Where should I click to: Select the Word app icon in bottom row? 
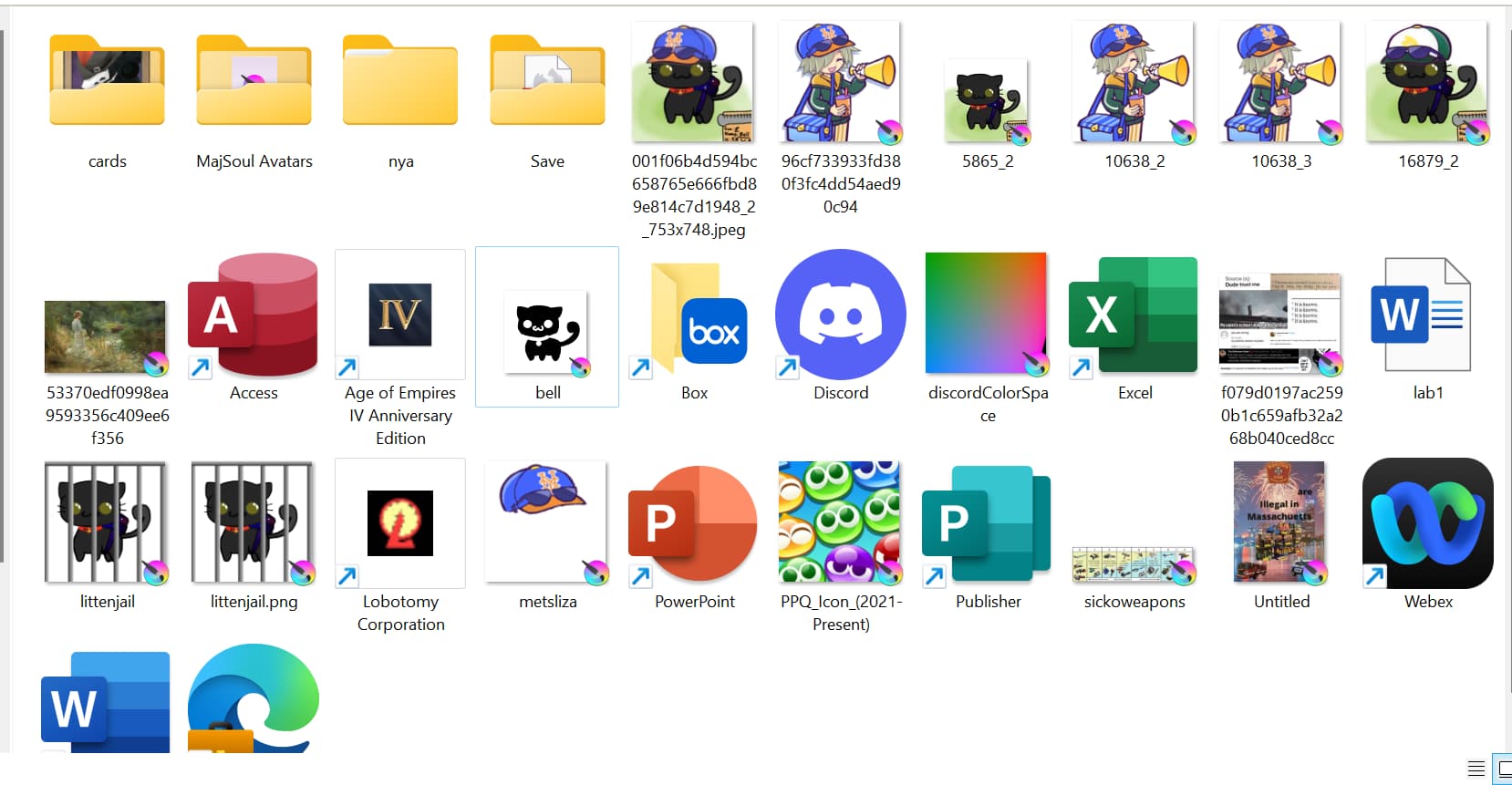click(107, 702)
